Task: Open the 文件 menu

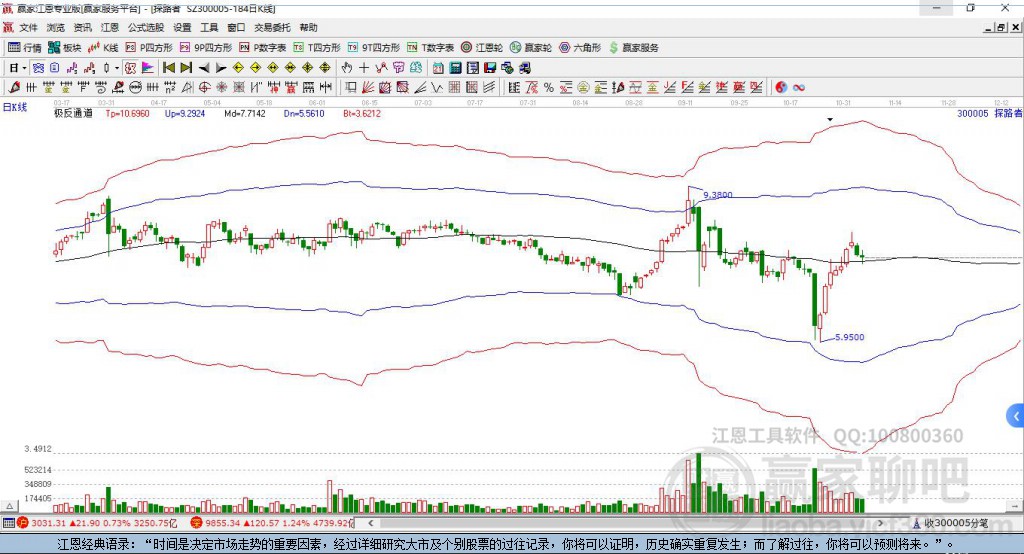Action: [x=28, y=27]
